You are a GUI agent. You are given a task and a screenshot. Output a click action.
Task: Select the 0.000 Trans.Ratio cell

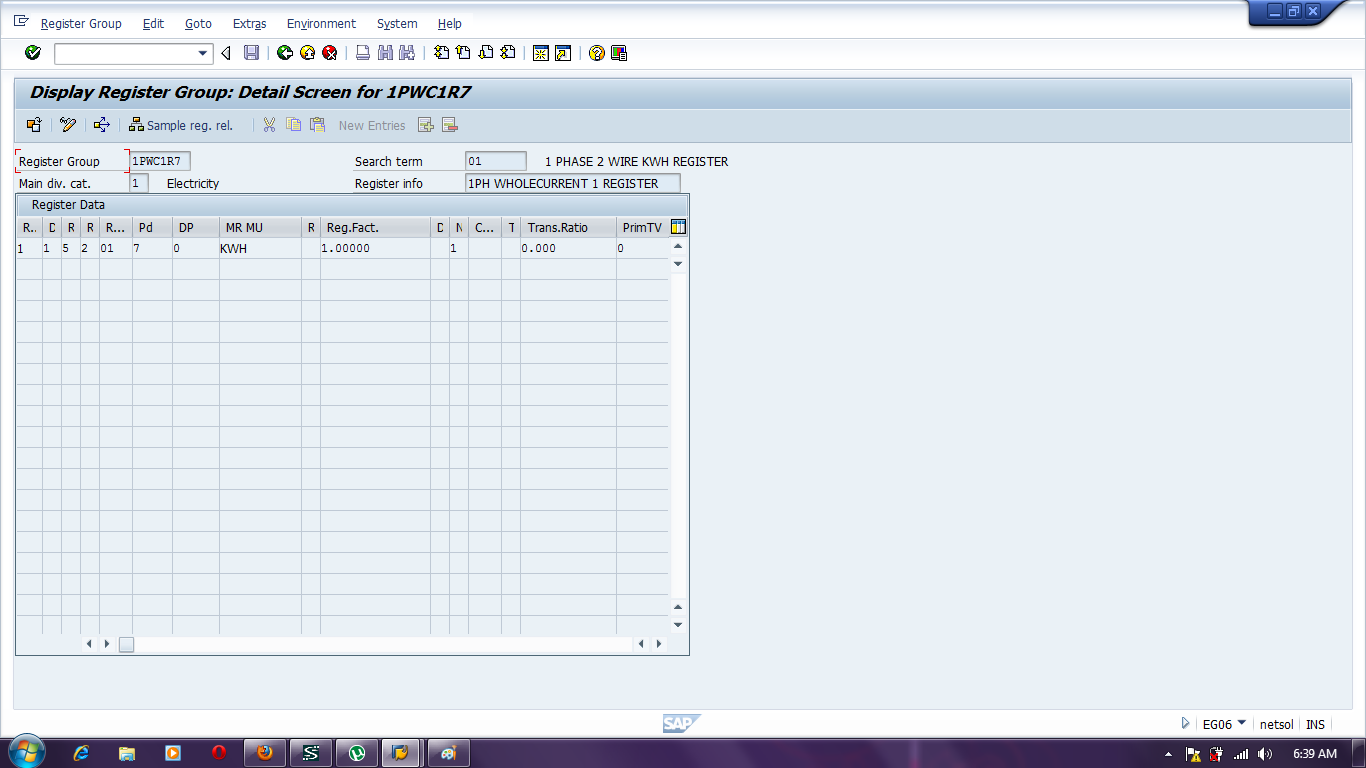click(568, 248)
